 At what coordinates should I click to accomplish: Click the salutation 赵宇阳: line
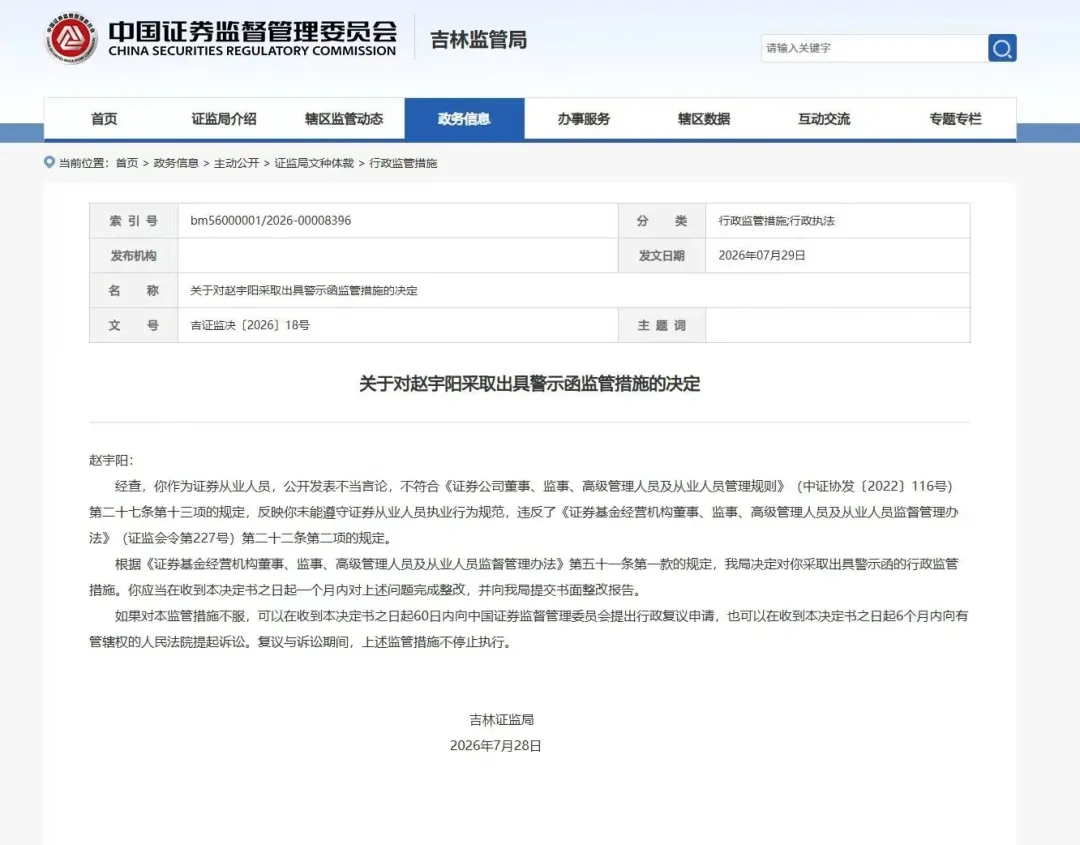pos(111,461)
